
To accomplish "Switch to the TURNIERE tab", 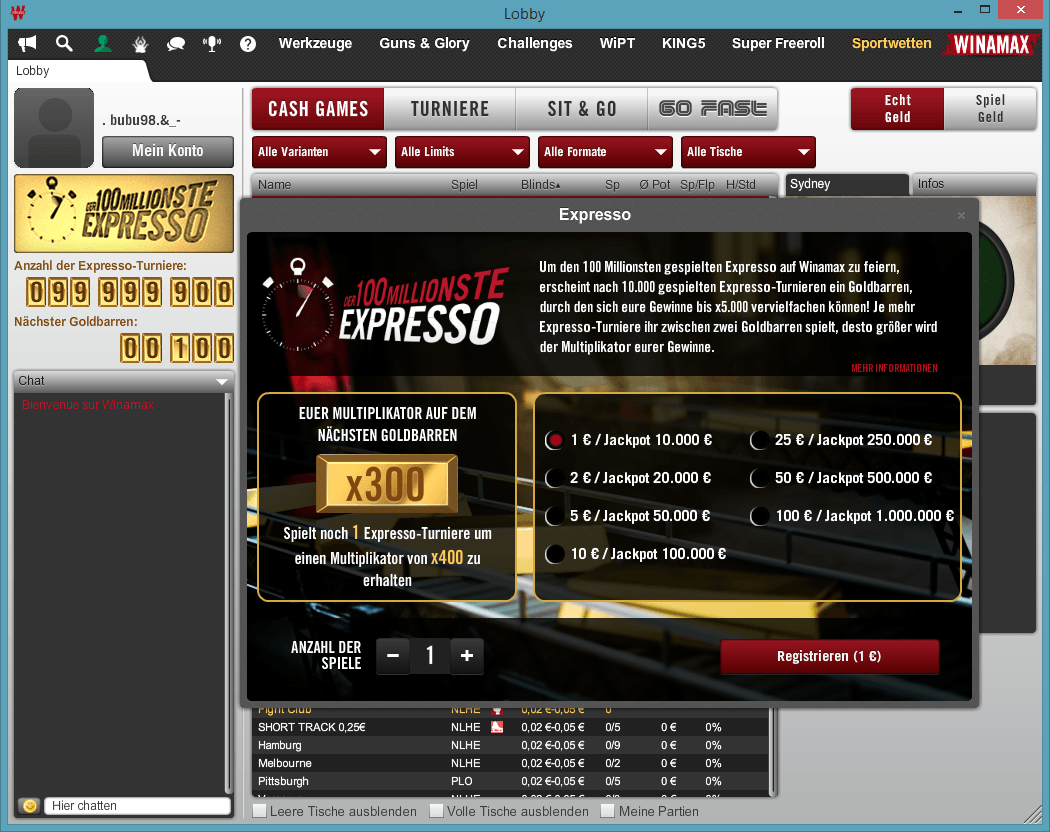I will (x=449, y=109).
